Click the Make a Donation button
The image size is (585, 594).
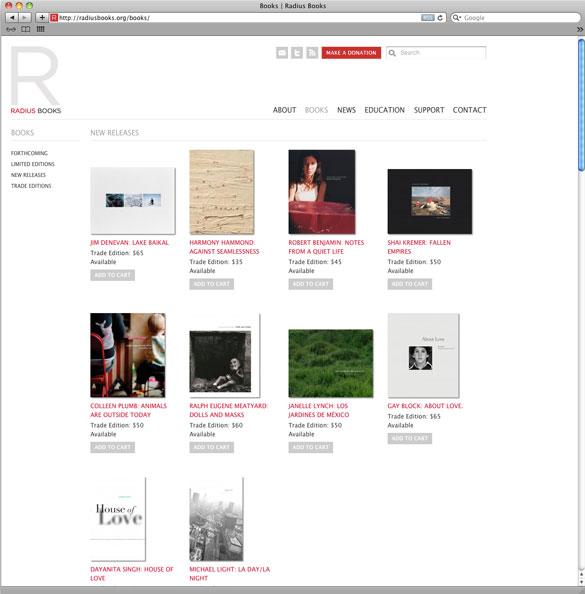click(x=351, y=53)
